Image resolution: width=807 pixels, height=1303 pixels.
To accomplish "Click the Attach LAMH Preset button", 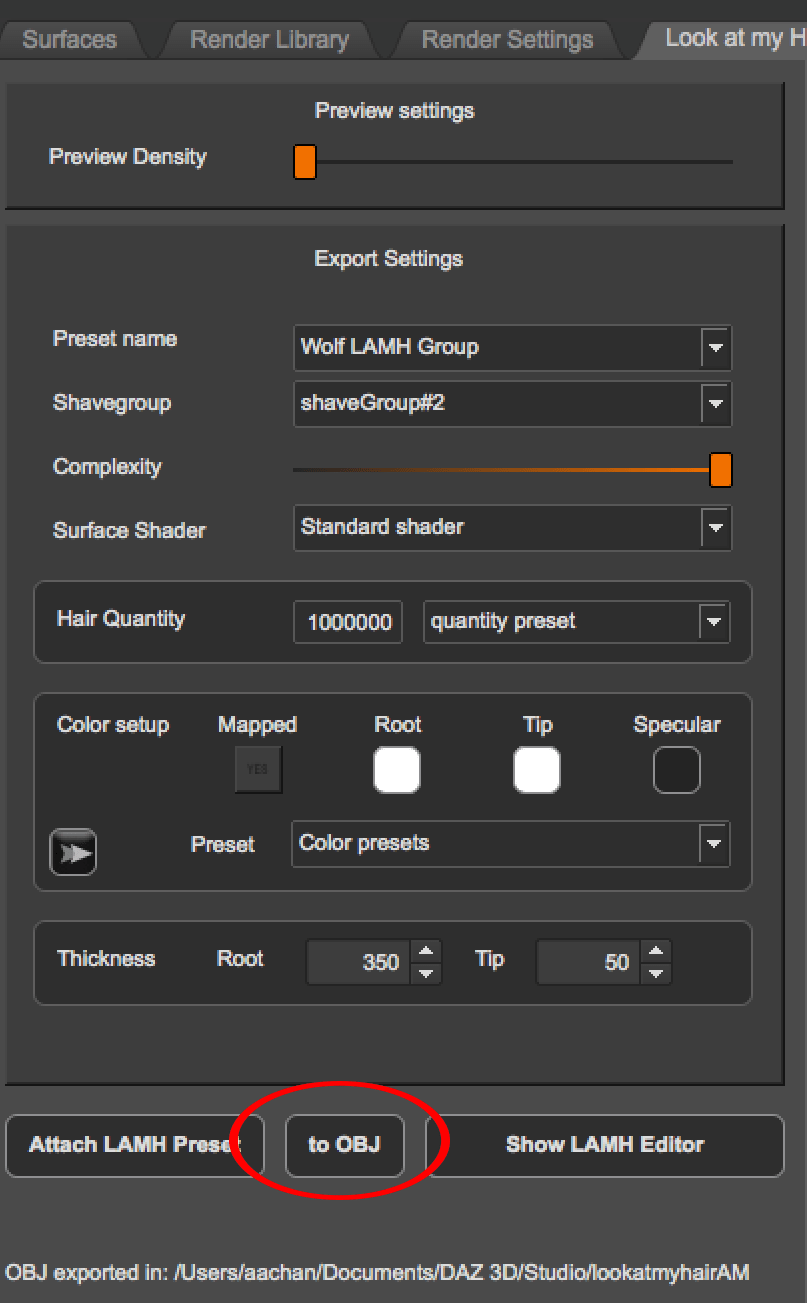I will click(x=134, y=1145).
